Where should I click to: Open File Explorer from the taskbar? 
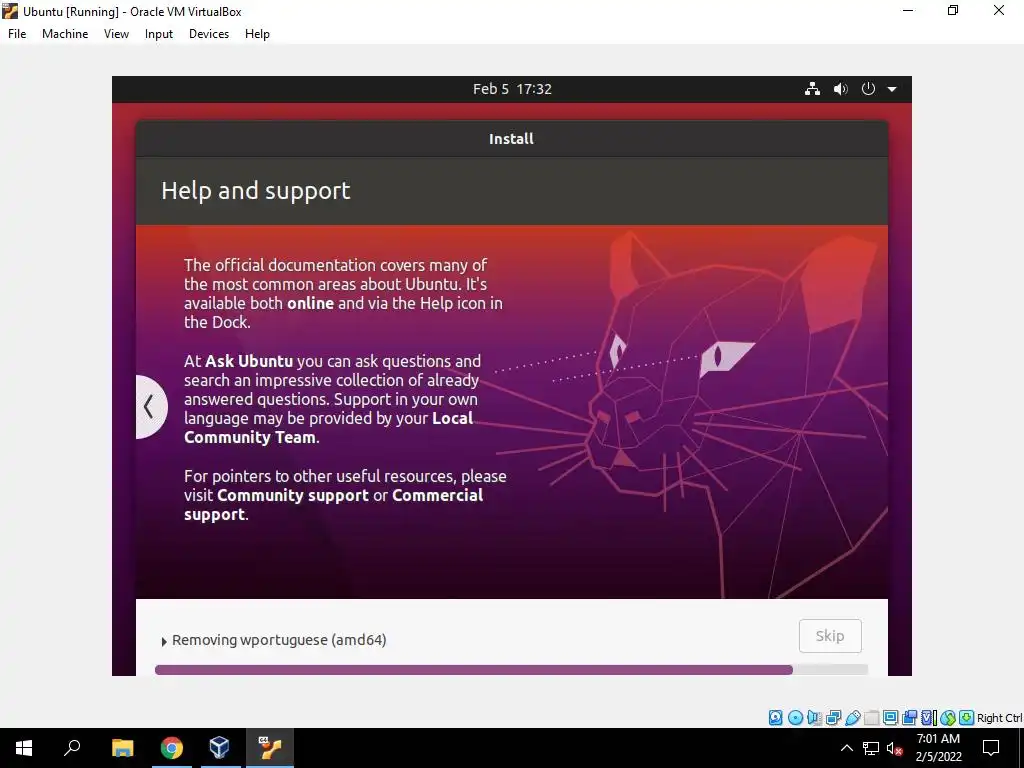click(x=122, y=748)
